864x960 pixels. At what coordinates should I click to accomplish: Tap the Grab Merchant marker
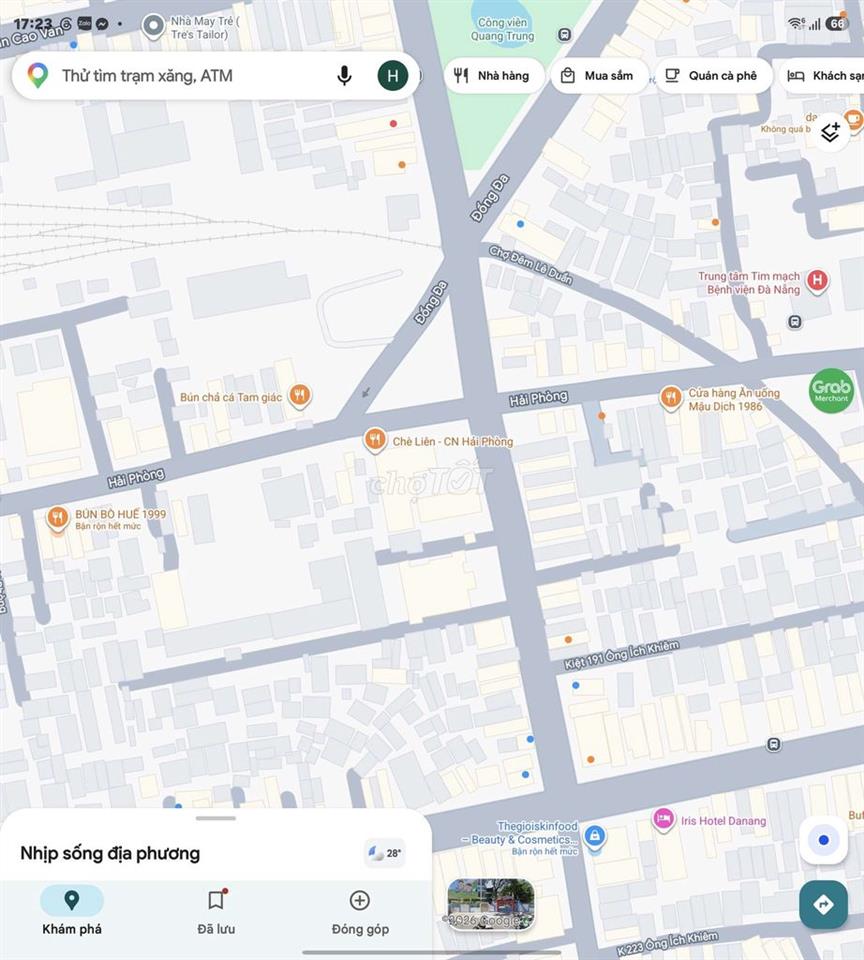coord(831,391)
